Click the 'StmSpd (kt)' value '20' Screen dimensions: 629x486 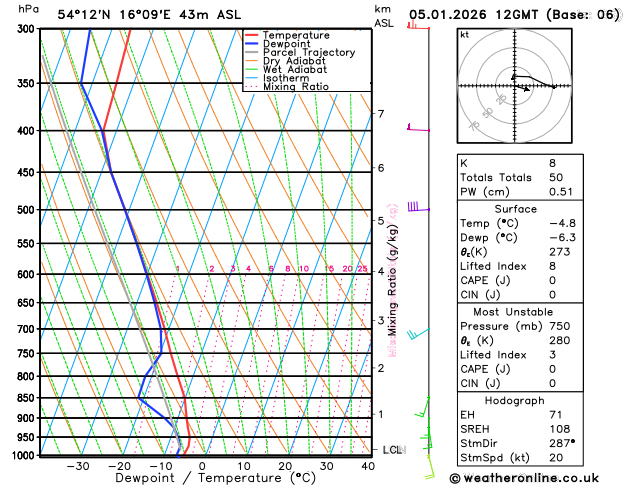(x=556, y=458)
